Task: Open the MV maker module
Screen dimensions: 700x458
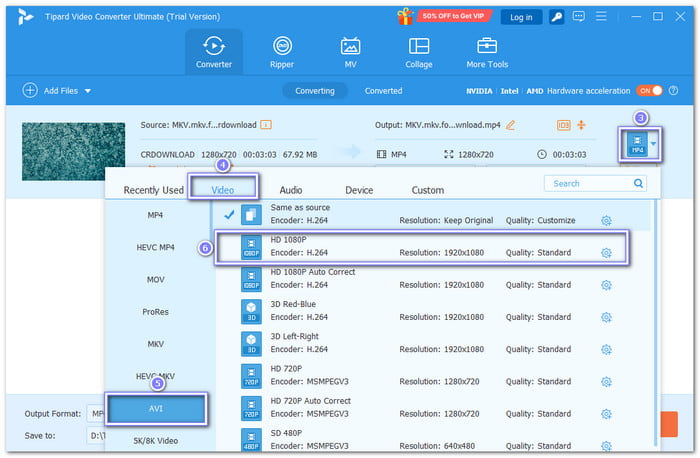Action: tap(350, 52)
